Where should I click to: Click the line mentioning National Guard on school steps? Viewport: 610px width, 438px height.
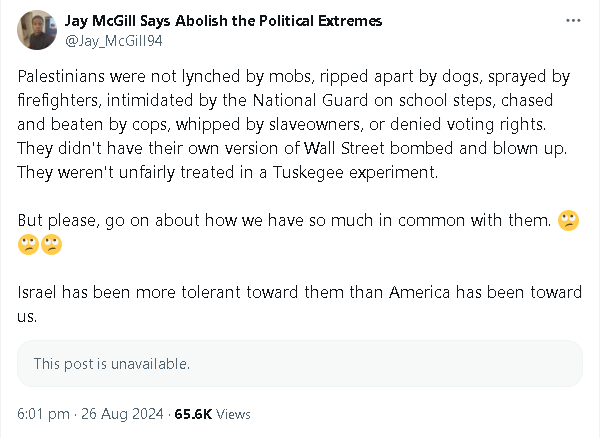(x=285, y=100)
